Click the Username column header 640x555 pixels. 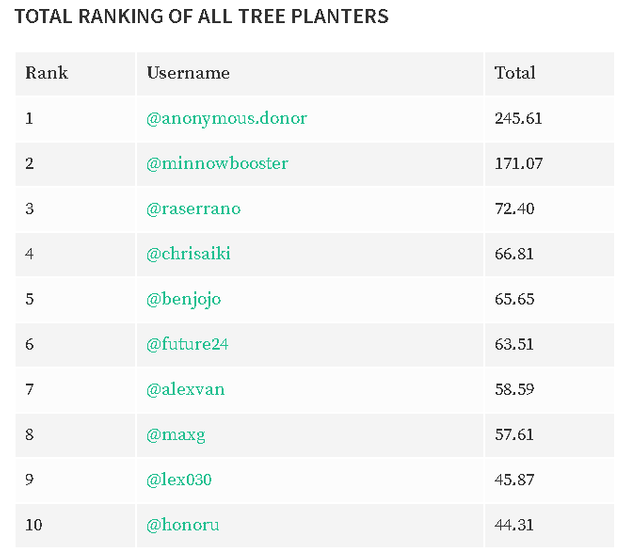[188, 73]
